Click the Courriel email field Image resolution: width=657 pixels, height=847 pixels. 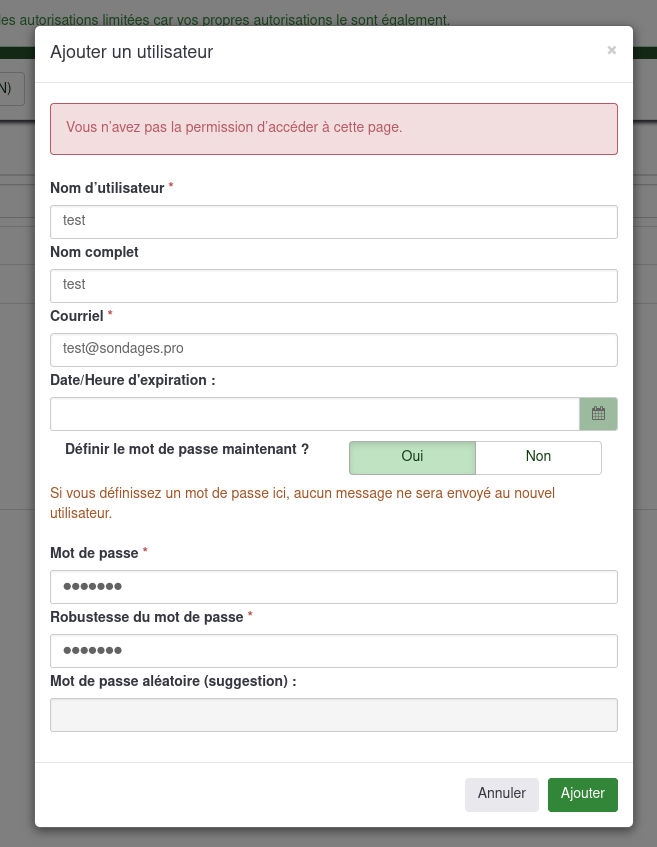(x=333, y=349)
